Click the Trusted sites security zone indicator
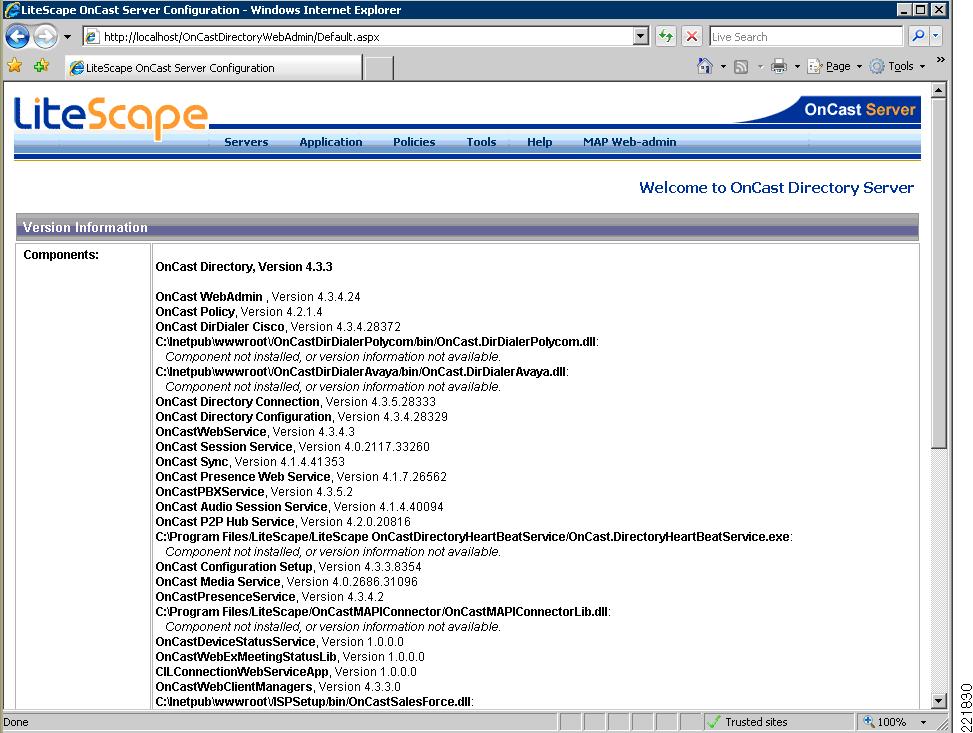This screenshot has width=973, height=733. pyautogui.click(x=778, y=722)
